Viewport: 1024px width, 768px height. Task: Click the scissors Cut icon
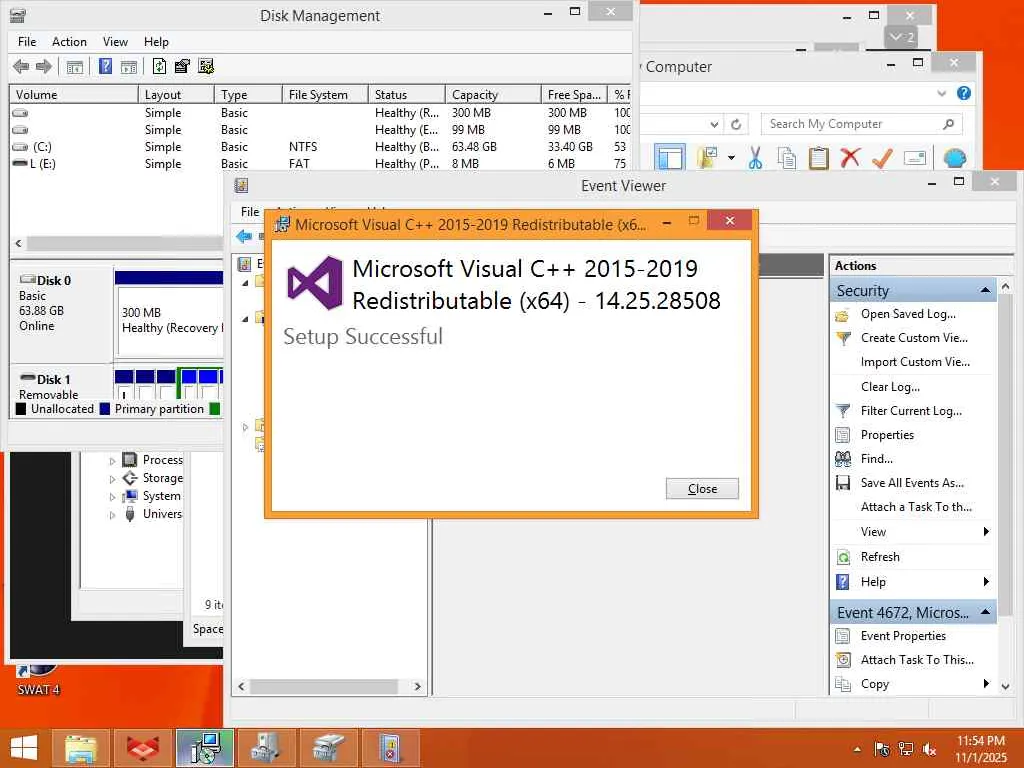756,157
